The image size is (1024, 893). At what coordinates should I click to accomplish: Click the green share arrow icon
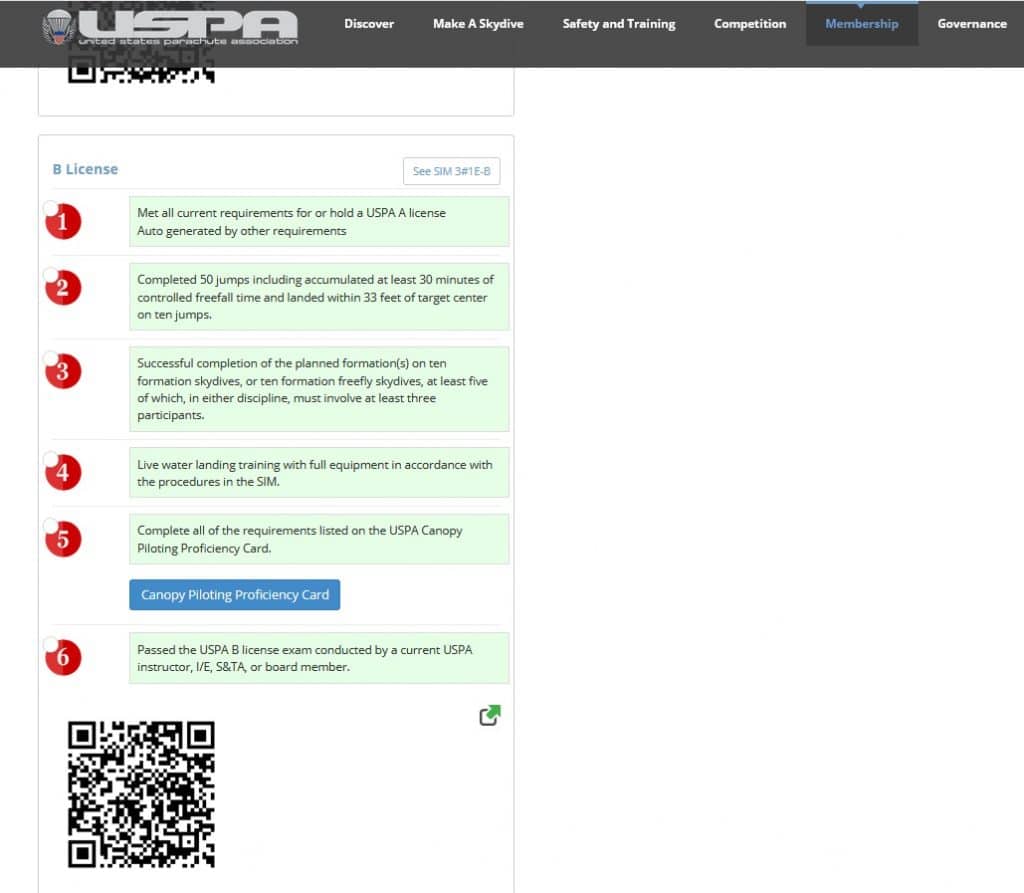point(490,715)
